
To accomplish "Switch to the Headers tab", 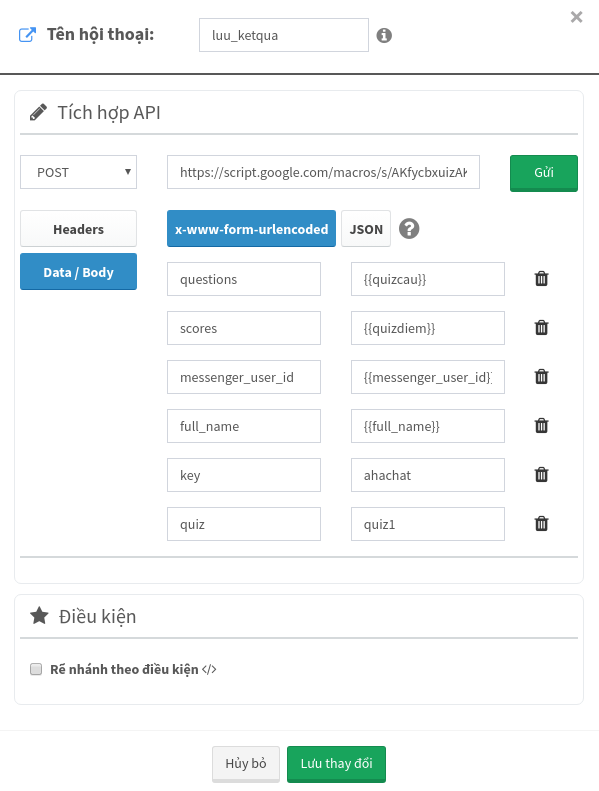I will point(78,229).
